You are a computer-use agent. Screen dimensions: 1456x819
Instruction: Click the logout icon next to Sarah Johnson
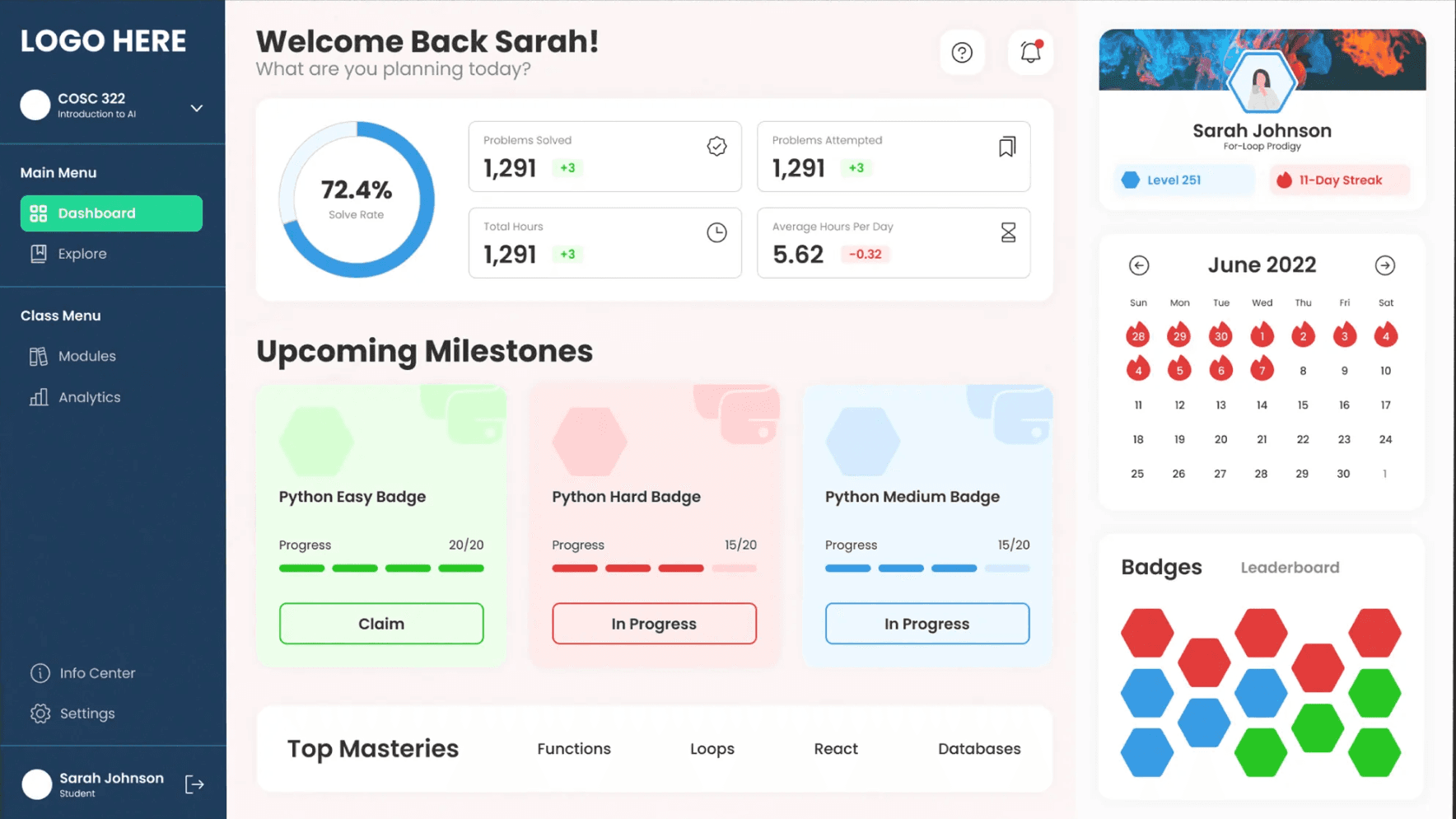194,784
